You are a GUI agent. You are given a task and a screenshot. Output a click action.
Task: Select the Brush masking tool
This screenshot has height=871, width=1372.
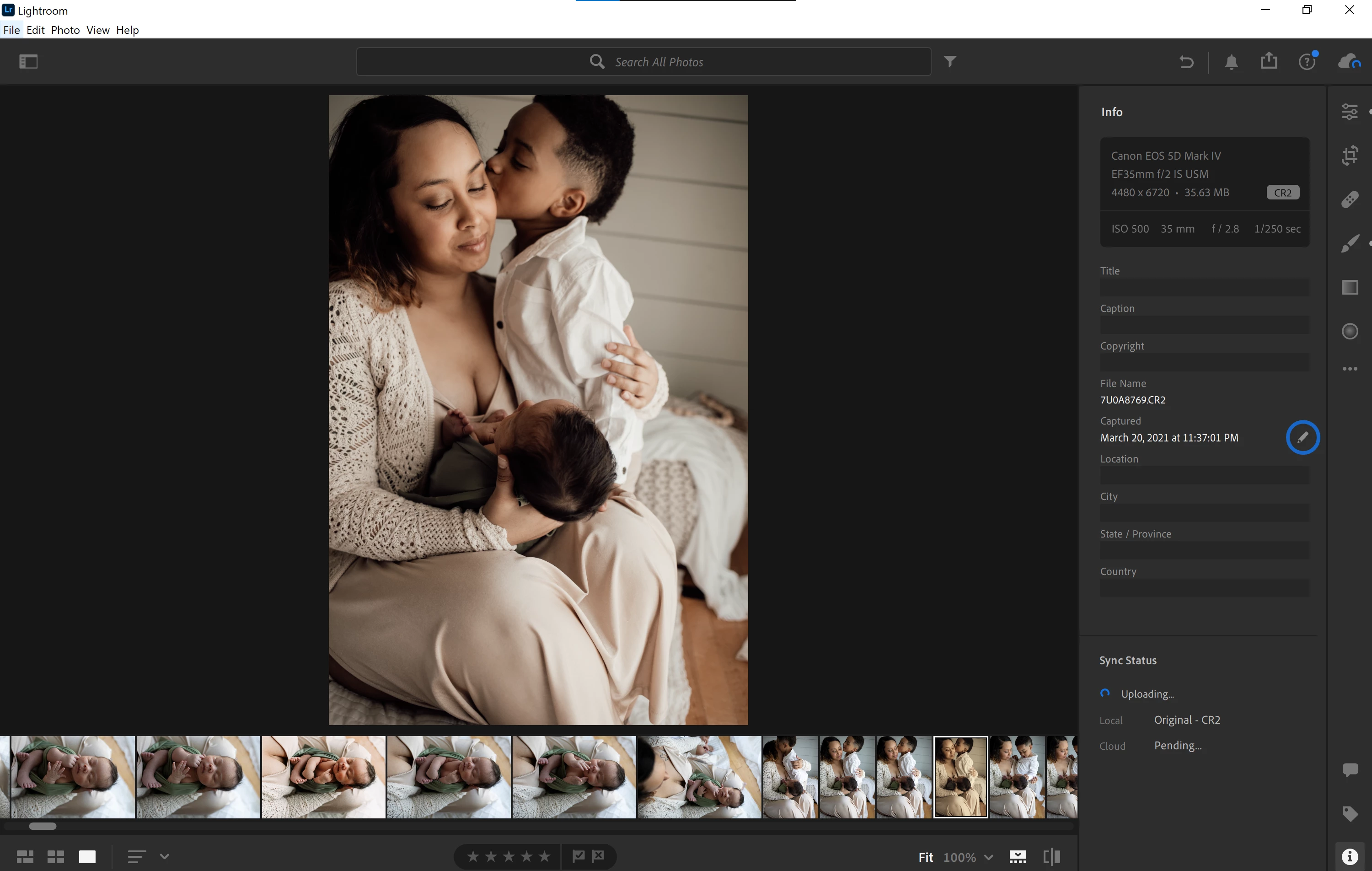coord(1349,243)
